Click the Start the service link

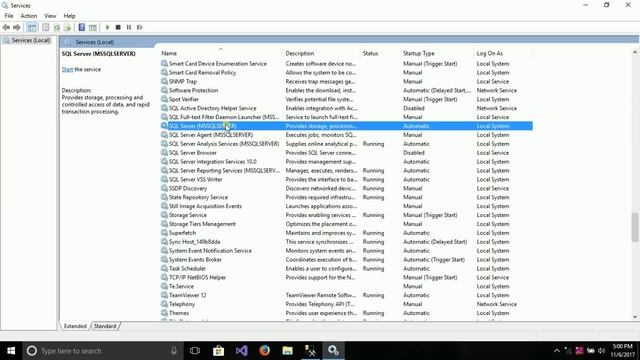(x=67, y=69)
